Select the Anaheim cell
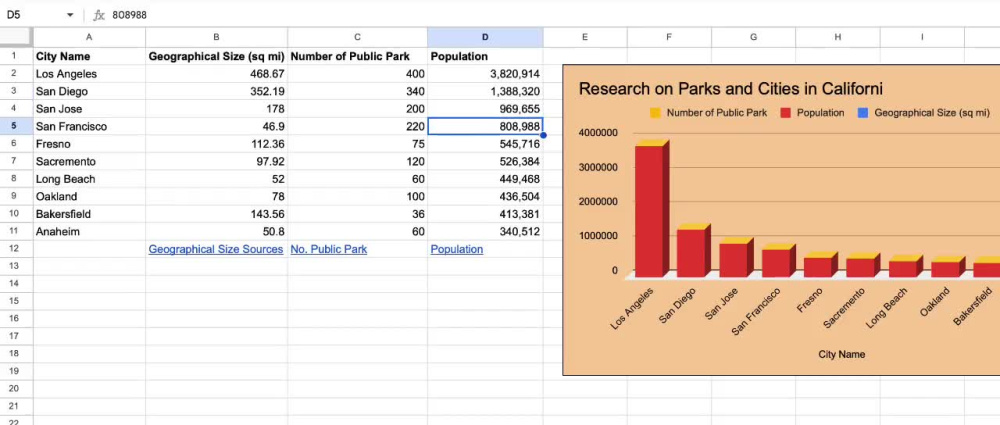Image resolution: width=1000 pixels, height=425 pixels. click(89, 232)
